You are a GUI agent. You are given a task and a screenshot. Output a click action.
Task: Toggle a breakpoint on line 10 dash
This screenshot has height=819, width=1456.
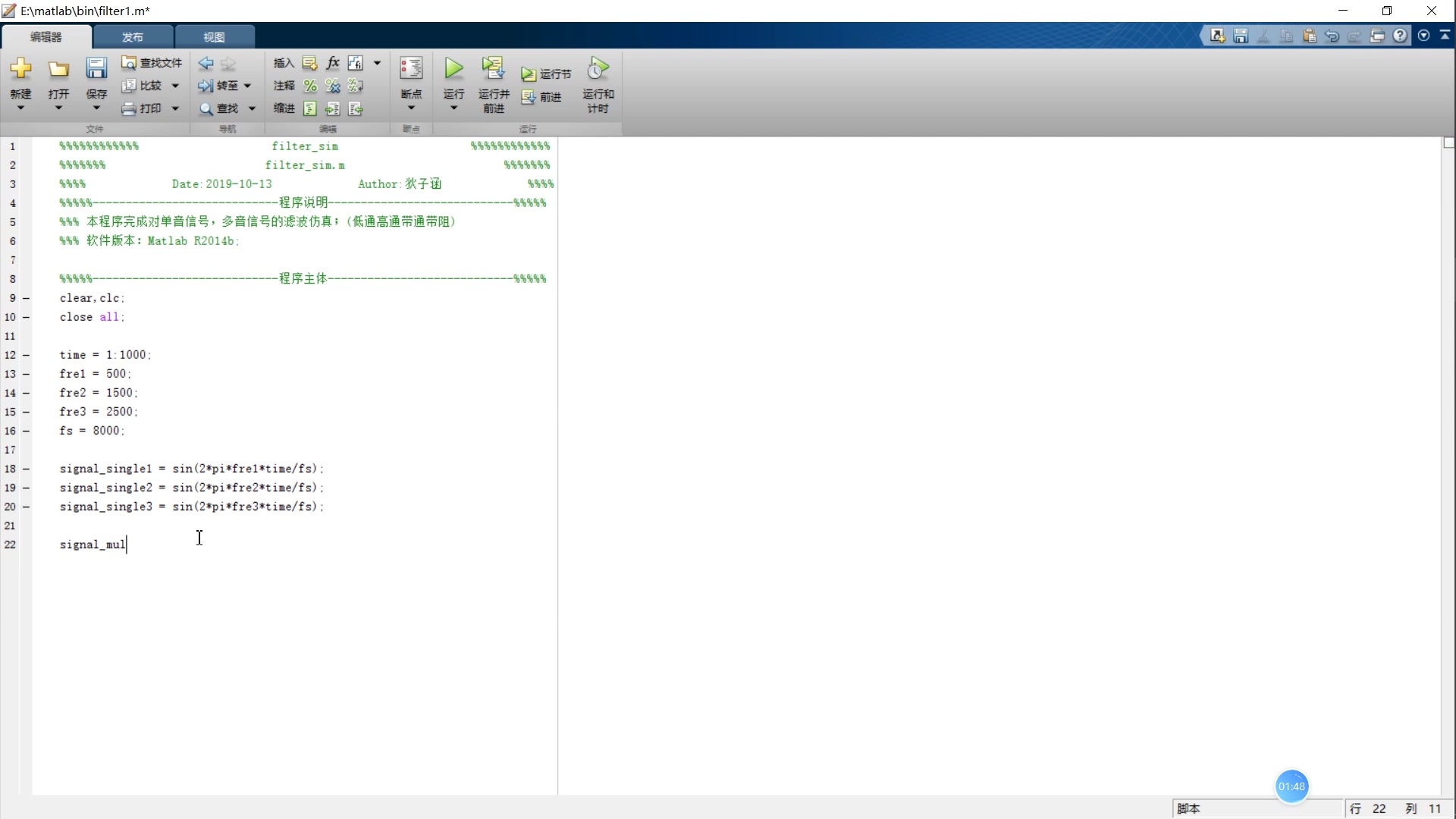[x=26, y=317]
